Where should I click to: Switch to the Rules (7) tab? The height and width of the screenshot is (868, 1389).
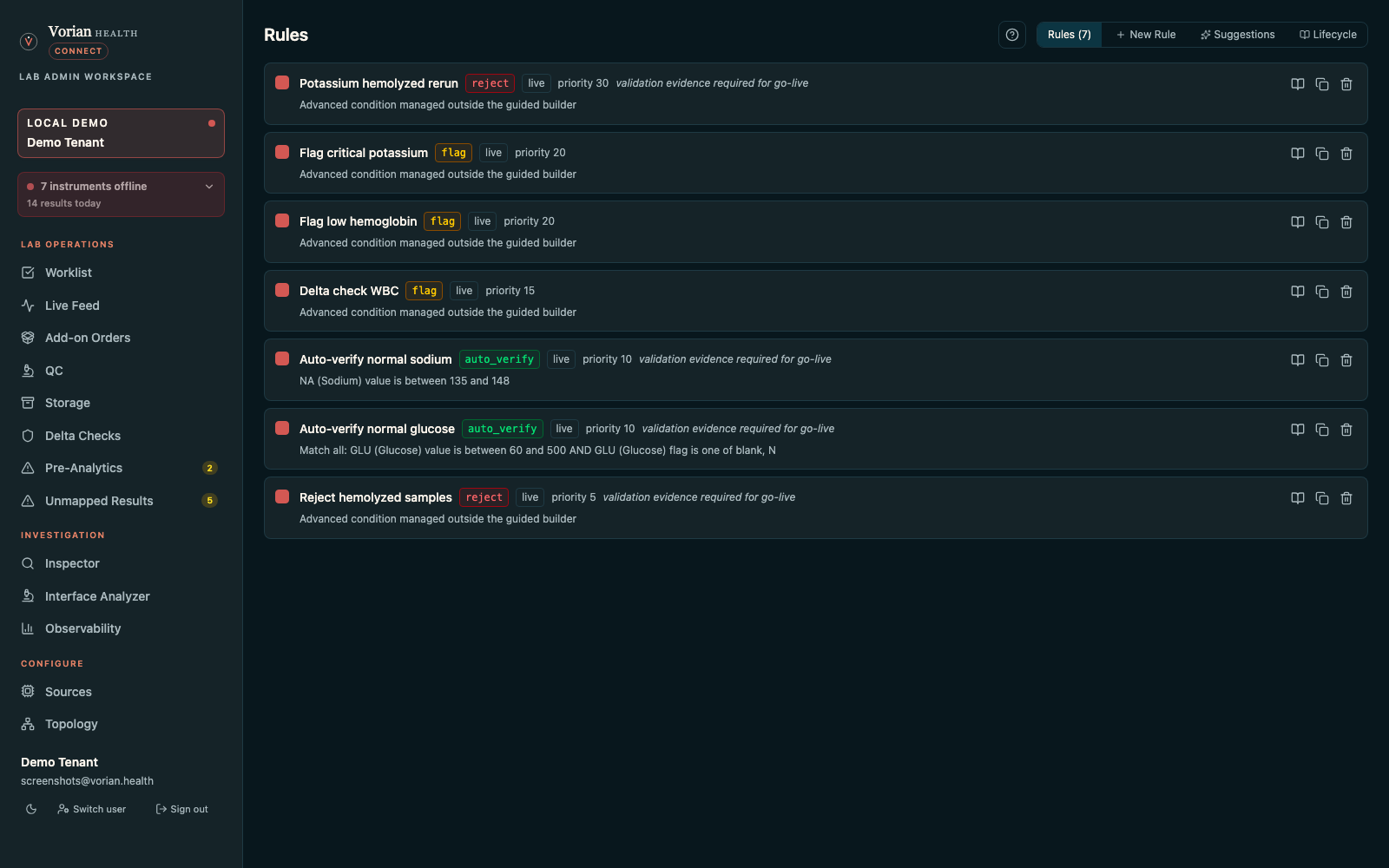pyautogui.click(x=1070, y=35)
